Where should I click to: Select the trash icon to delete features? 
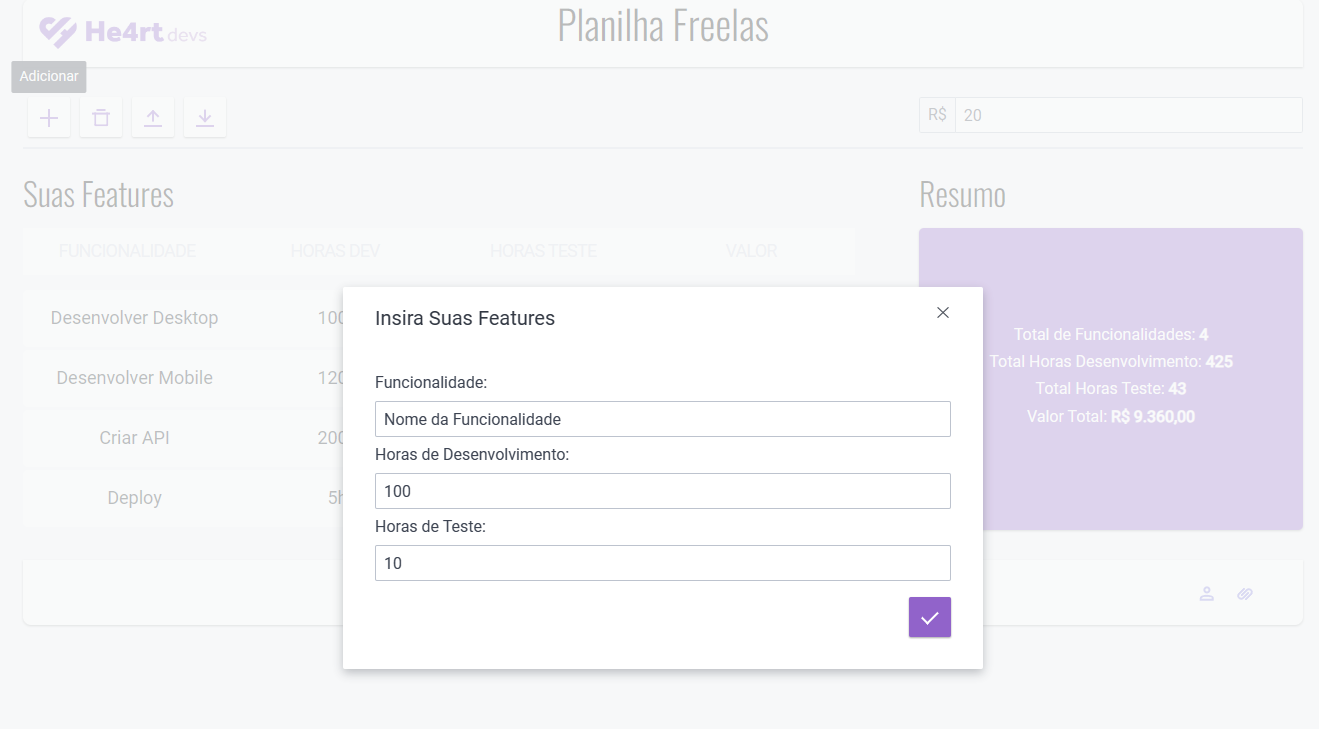[100, 116]
